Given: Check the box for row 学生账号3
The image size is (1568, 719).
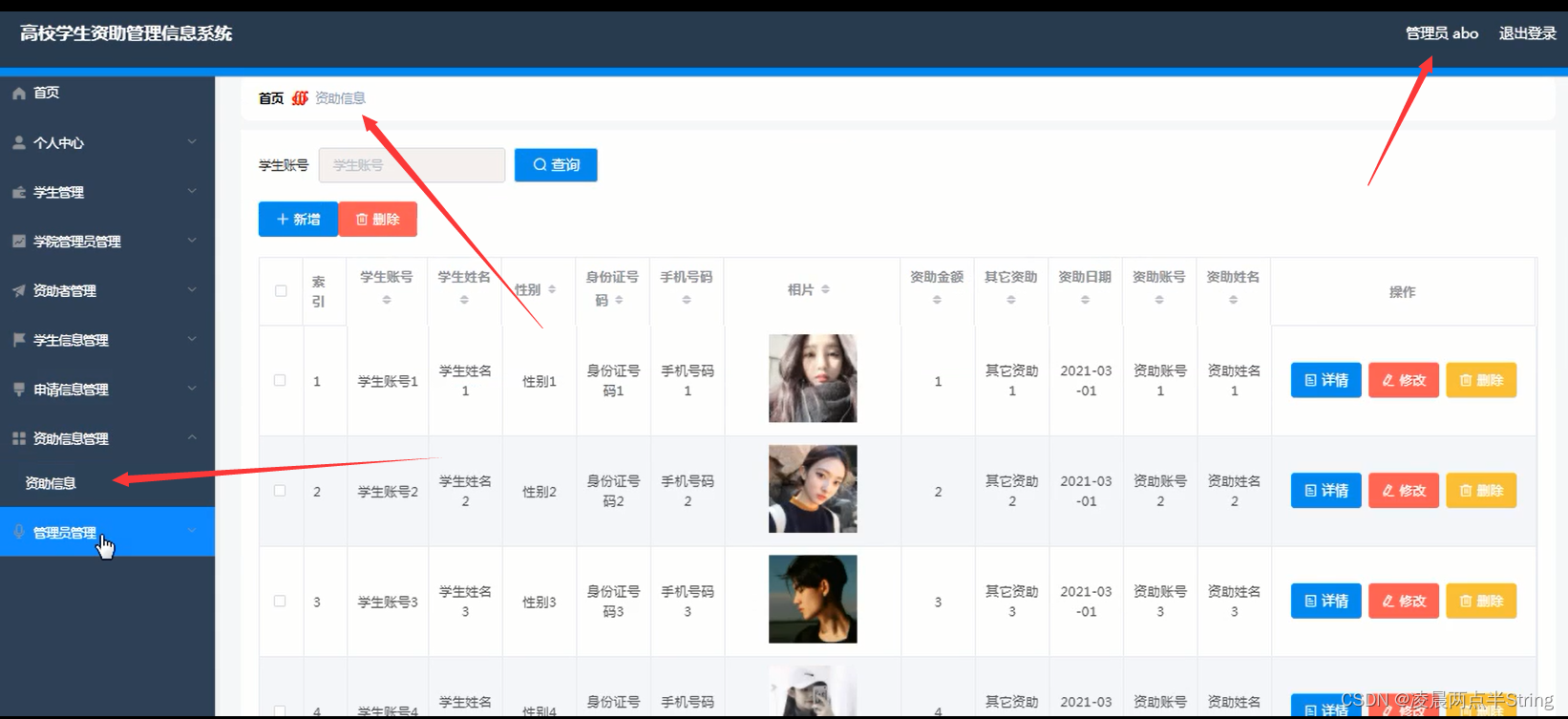Looking at the screenshot, I should coord(280,602).
